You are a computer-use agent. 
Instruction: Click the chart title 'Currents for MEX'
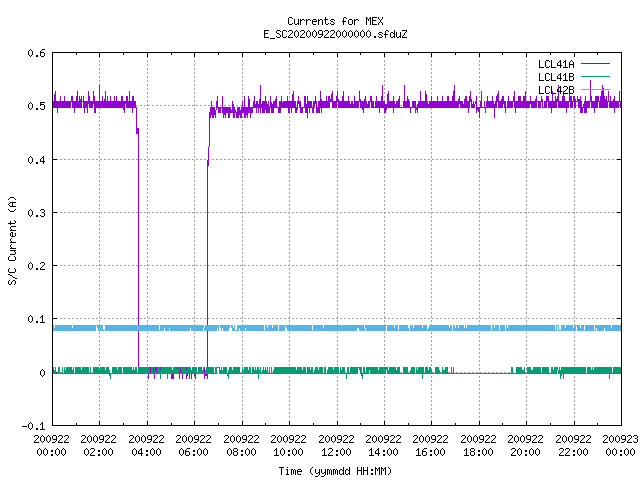click(x=335, y=21)
